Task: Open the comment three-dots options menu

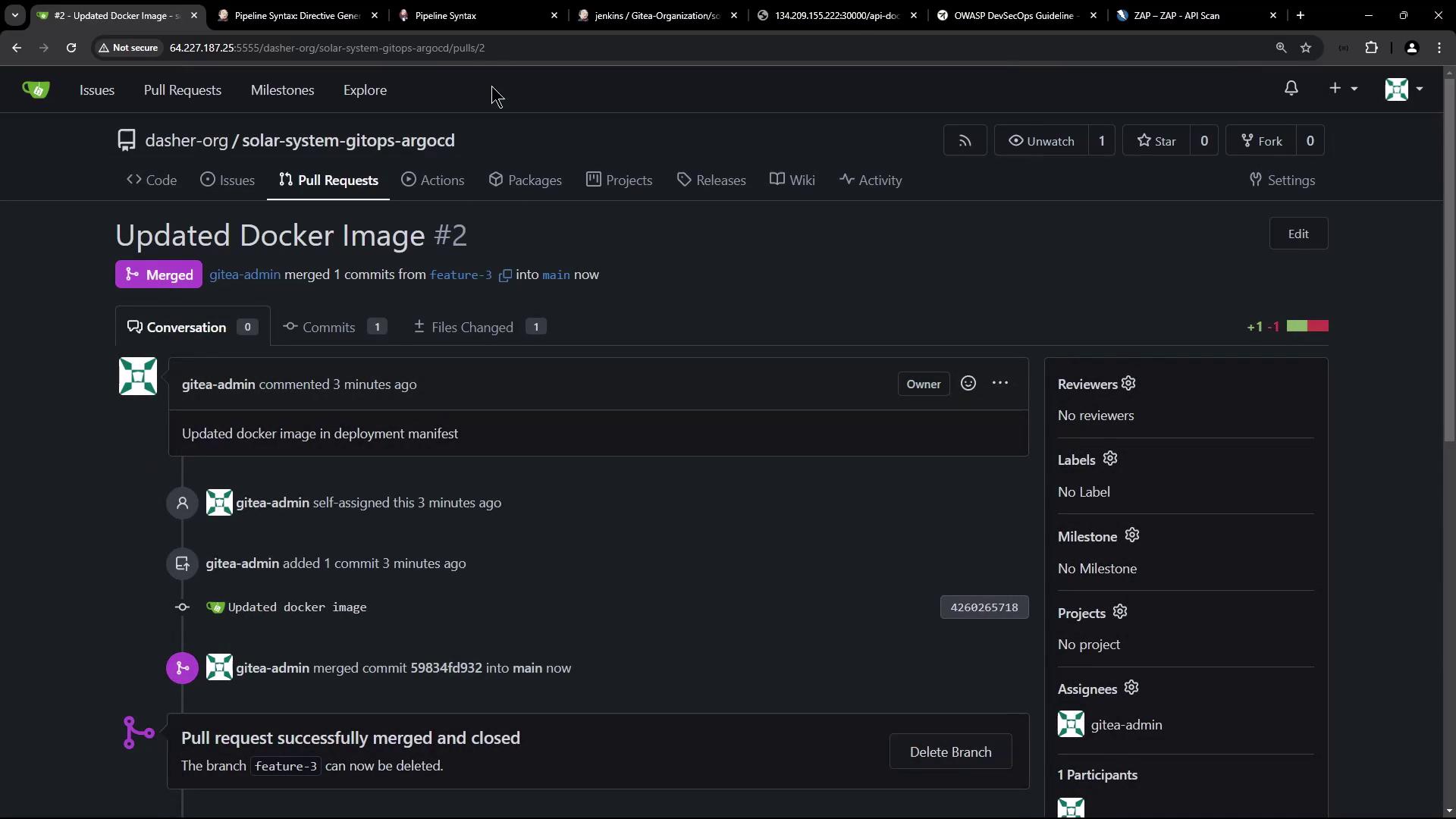Action: point(1000,384)
